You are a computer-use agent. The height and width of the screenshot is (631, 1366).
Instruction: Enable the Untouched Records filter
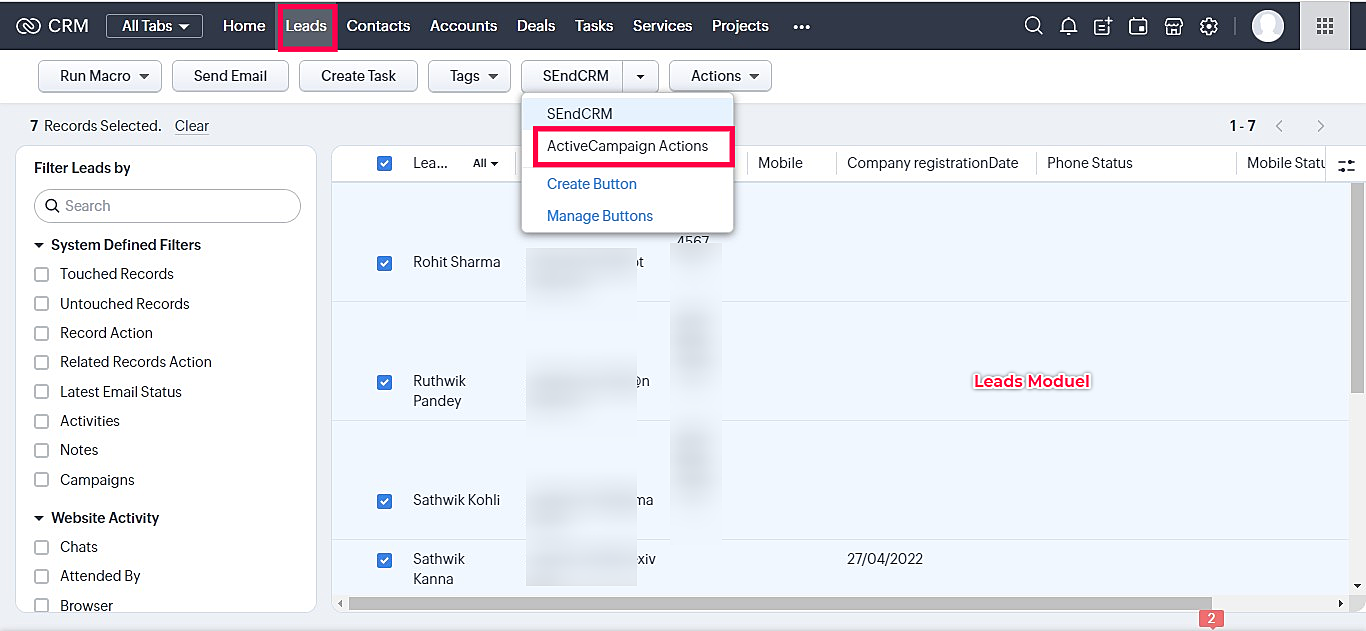click(x=41, y=304)
